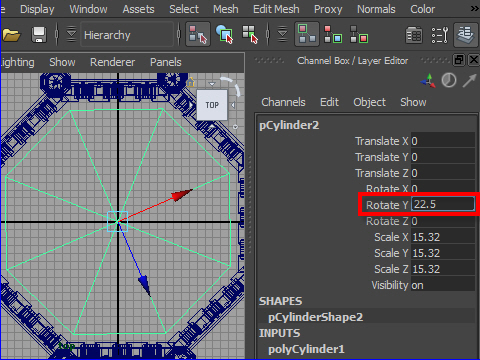
Task: Select by hierarchy and combinations icon
Action: click(198, 34)
